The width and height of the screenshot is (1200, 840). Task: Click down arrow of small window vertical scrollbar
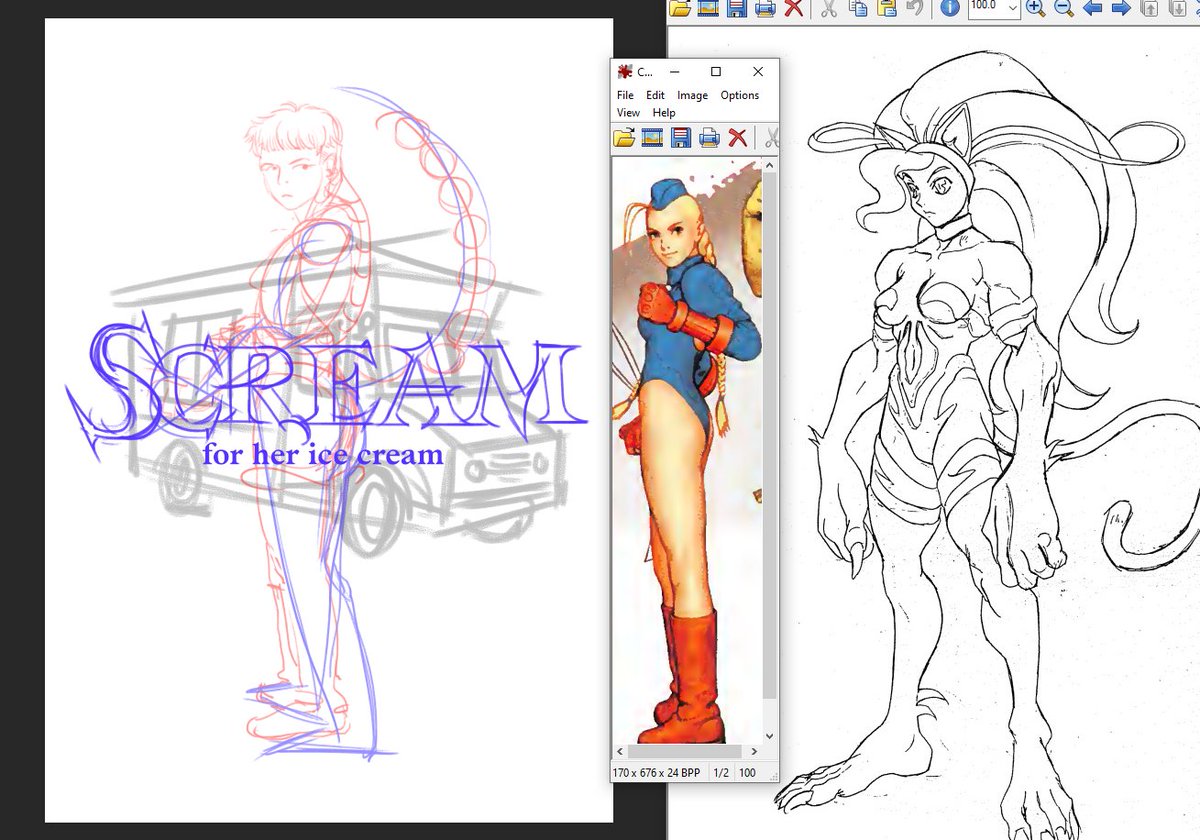[770, 735]
